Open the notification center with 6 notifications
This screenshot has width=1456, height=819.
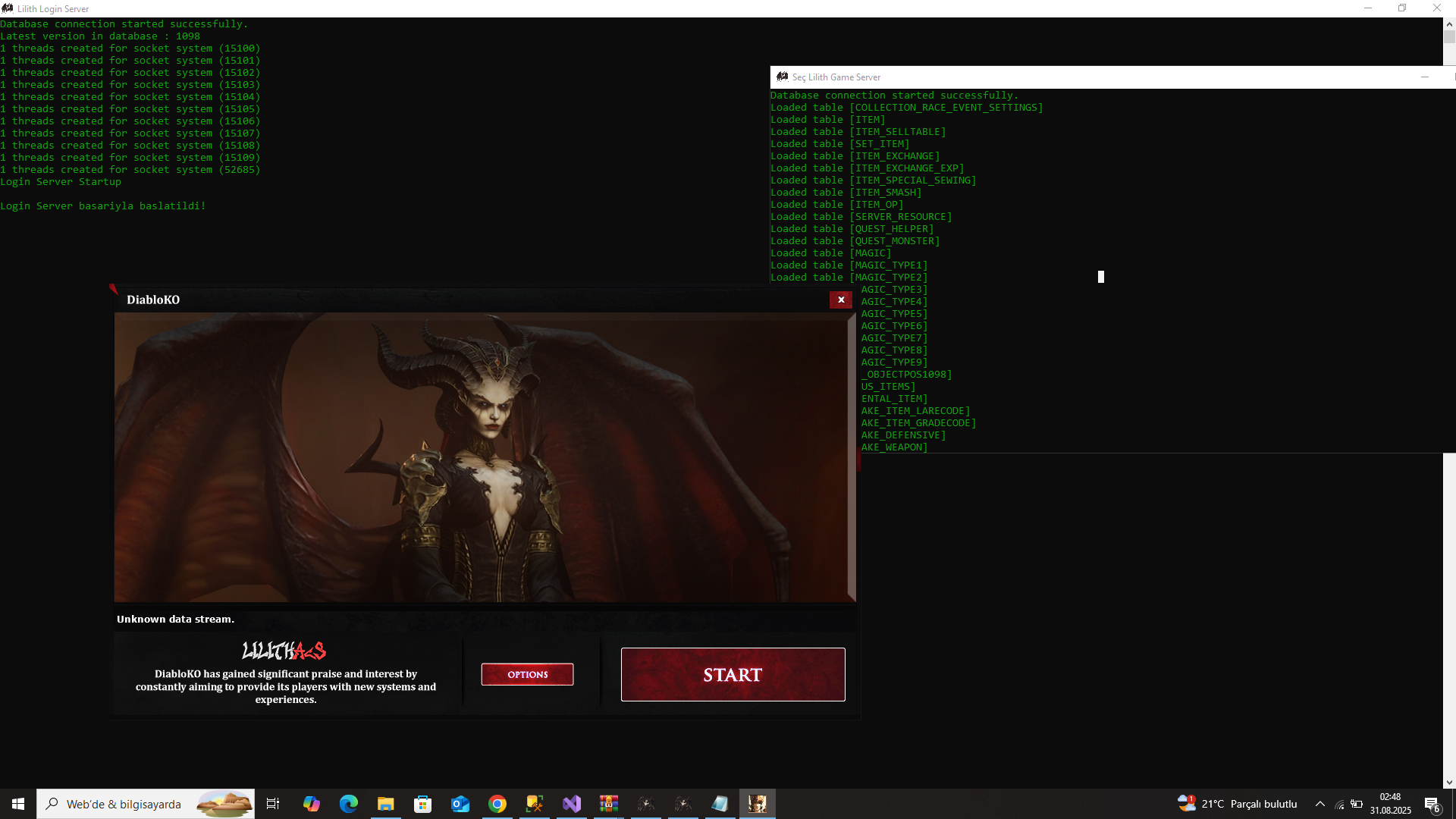pyautogui.click(x=1432, y=805)
